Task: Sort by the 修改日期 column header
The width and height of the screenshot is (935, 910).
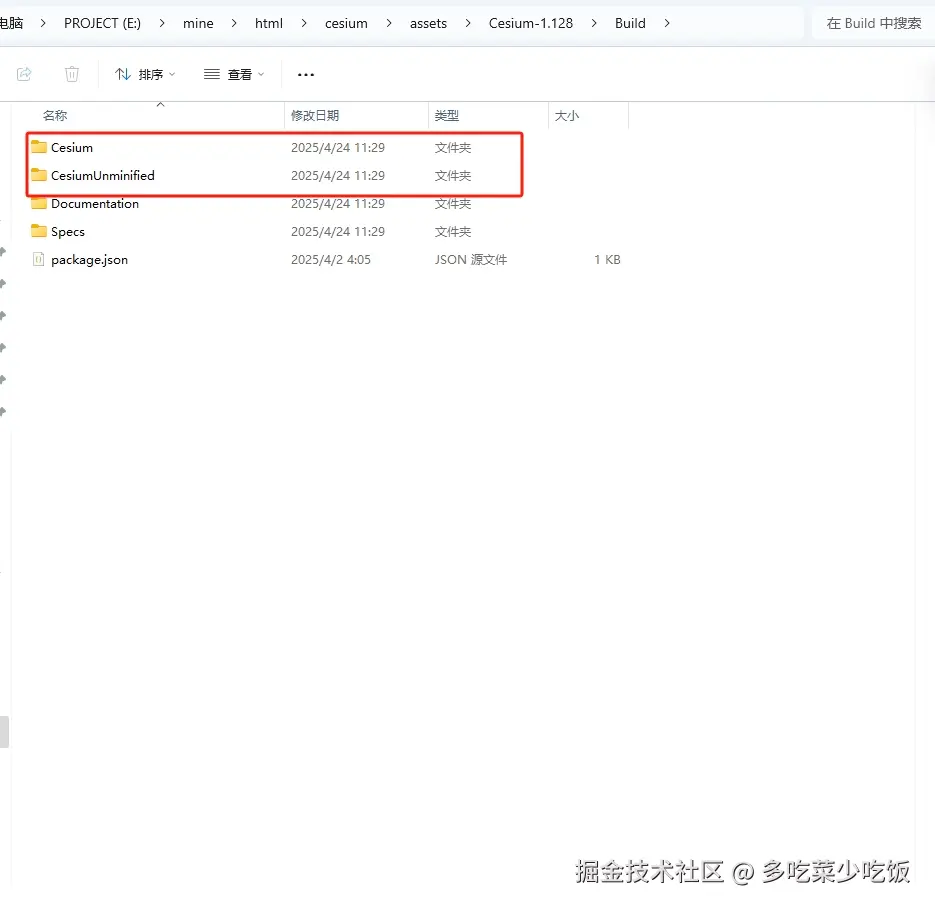Action: coord(315,116)
